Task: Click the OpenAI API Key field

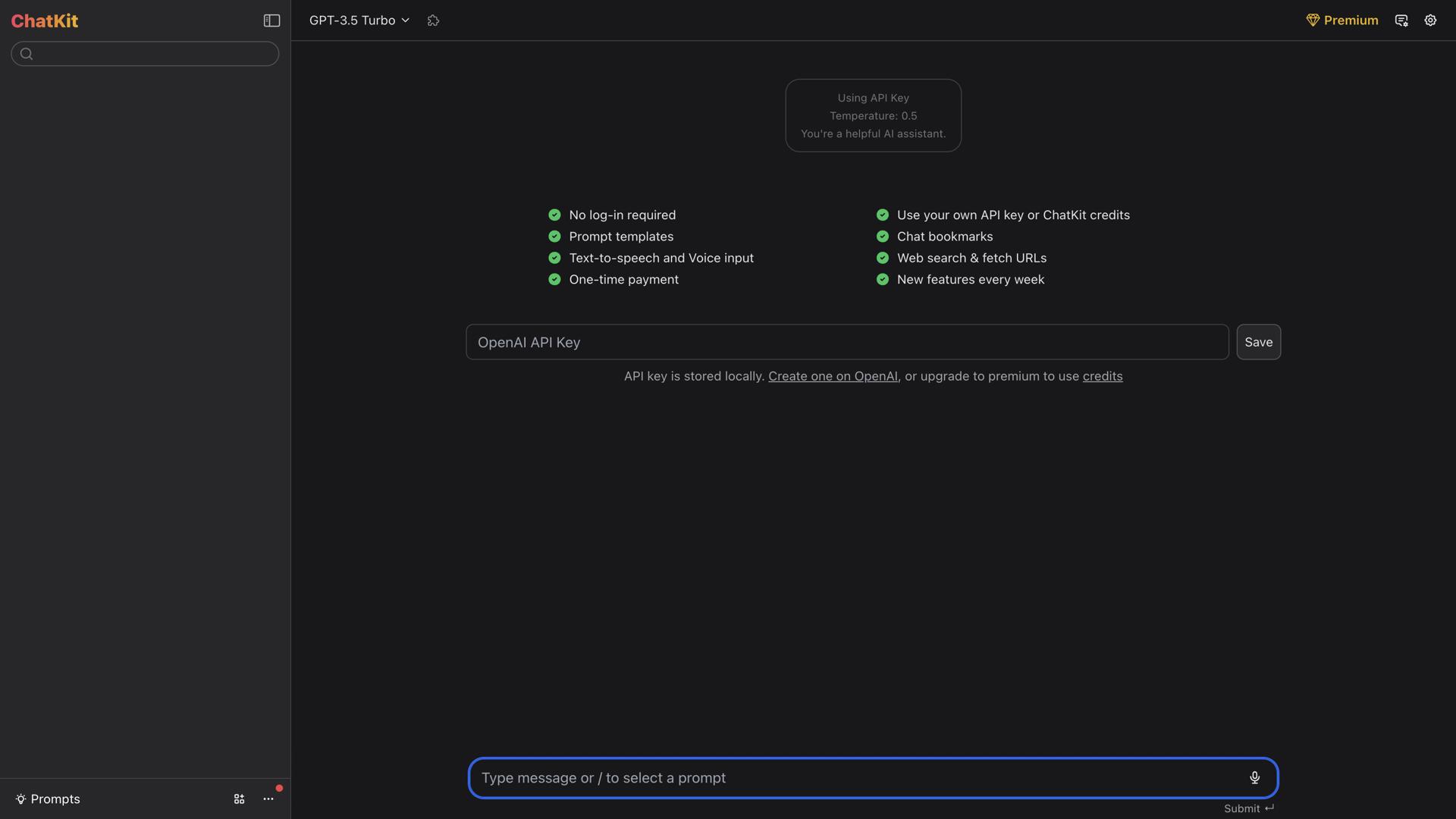Action: 846,342
